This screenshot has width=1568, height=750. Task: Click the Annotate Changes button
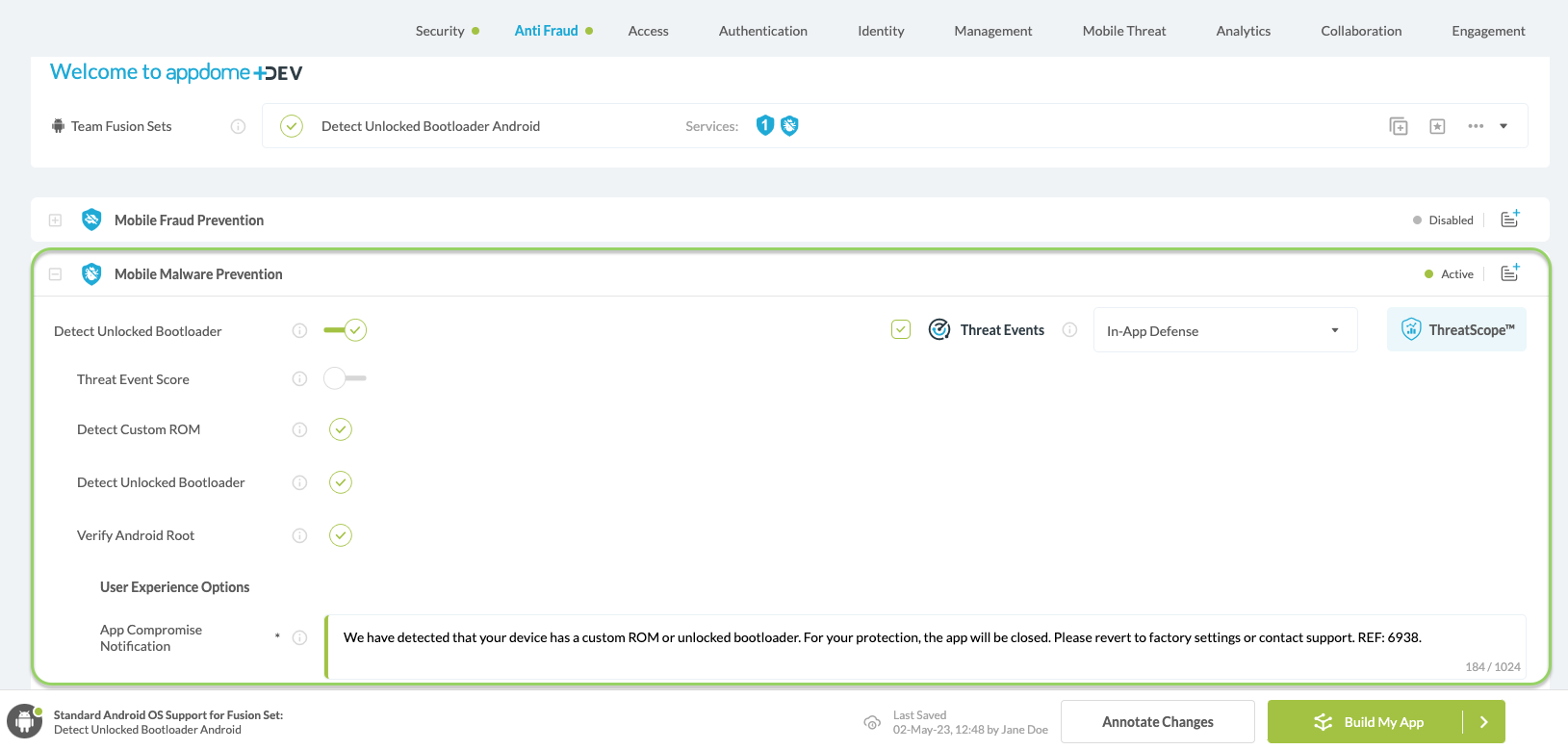(1157, 722)
